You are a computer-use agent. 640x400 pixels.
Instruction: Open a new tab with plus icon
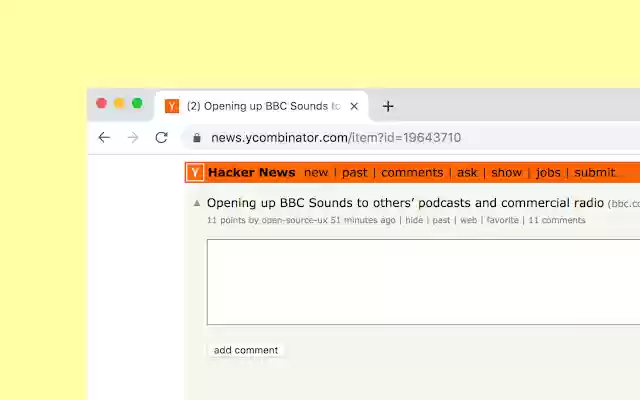(388, 107)
